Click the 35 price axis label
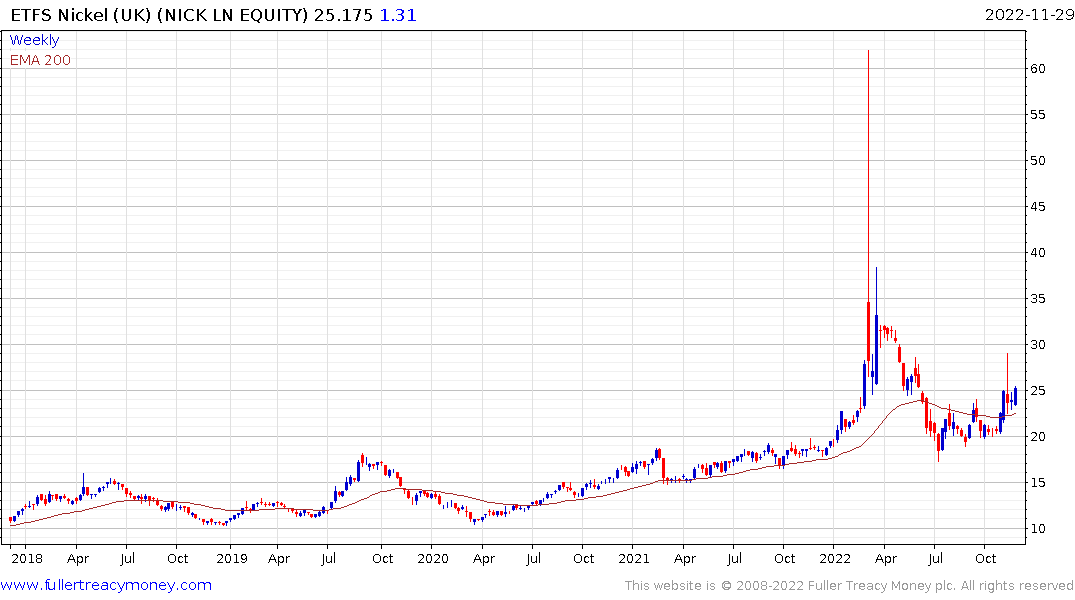The image size is (1075, 600). click(1037, 298)
